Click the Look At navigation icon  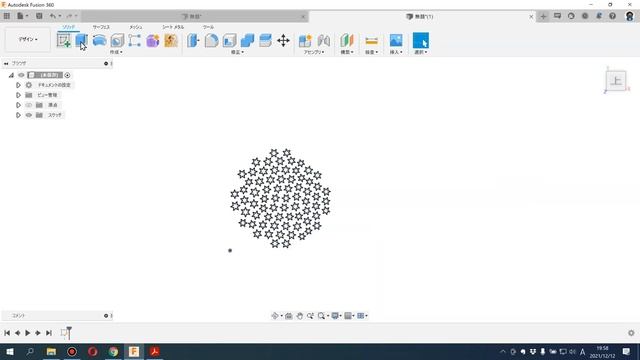(289, 316)
